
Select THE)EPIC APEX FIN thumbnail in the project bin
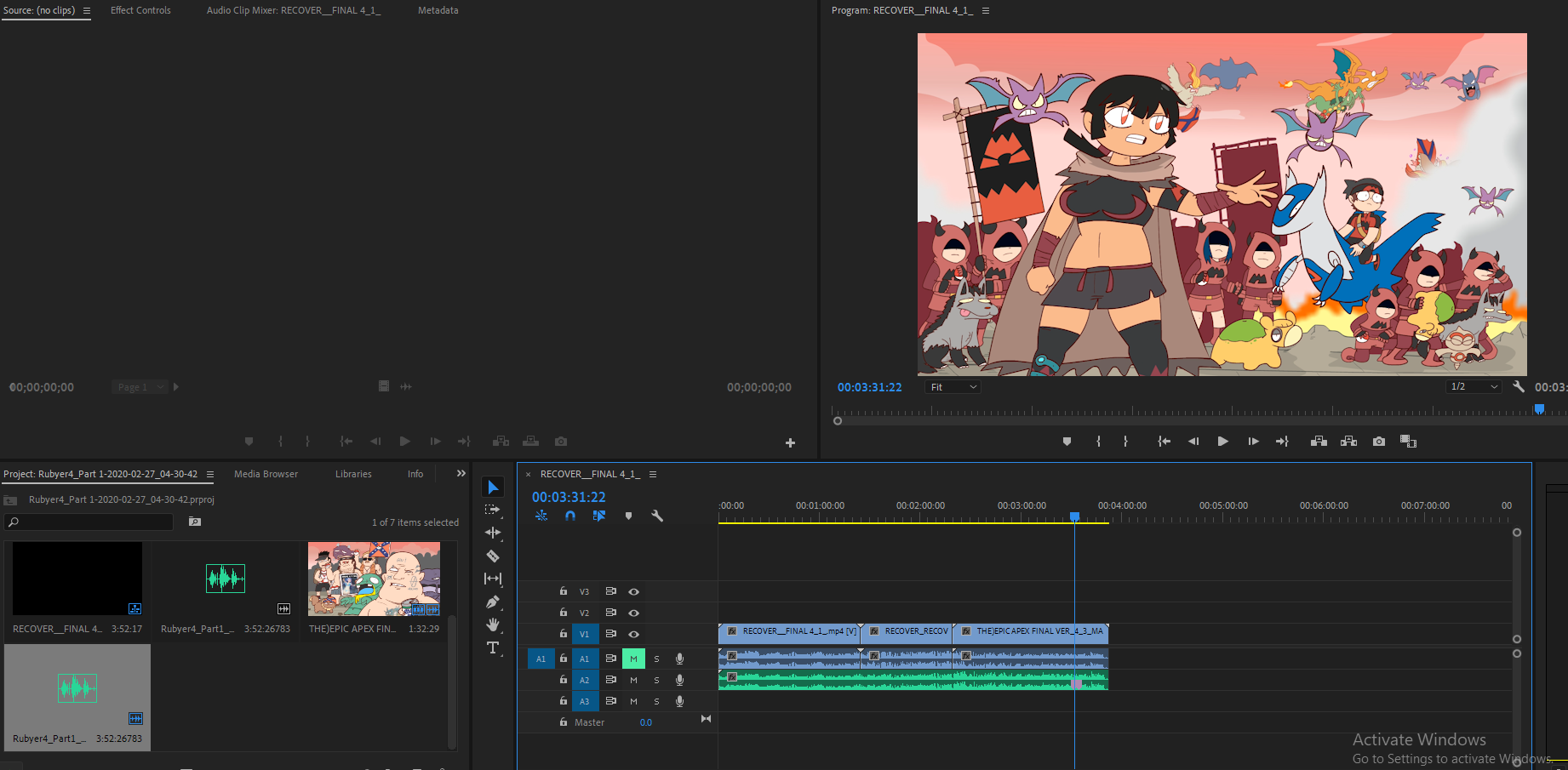pyautogui.click(x=374, y=579)
